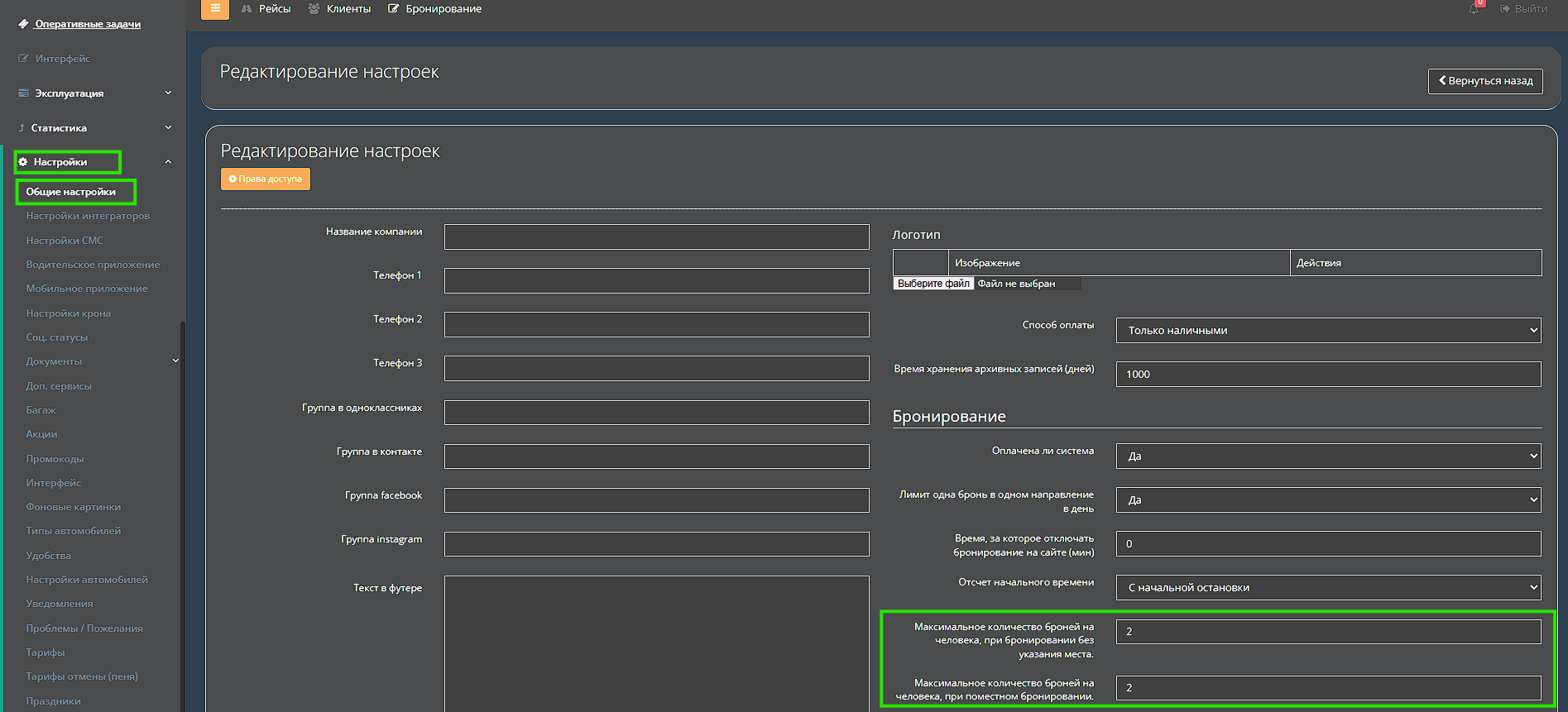
Task: Click Выберите файл to upload logo
Action: pos(933,284)
